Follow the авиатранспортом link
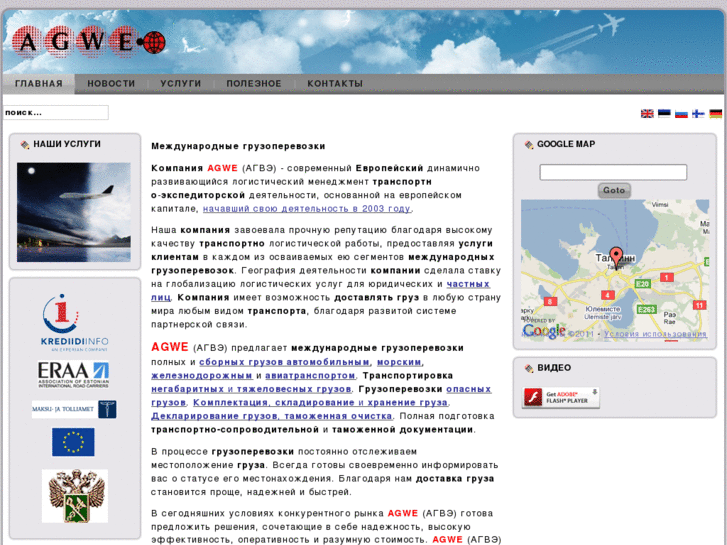Screen dimensions: 727x545 [x=310, y=375]
